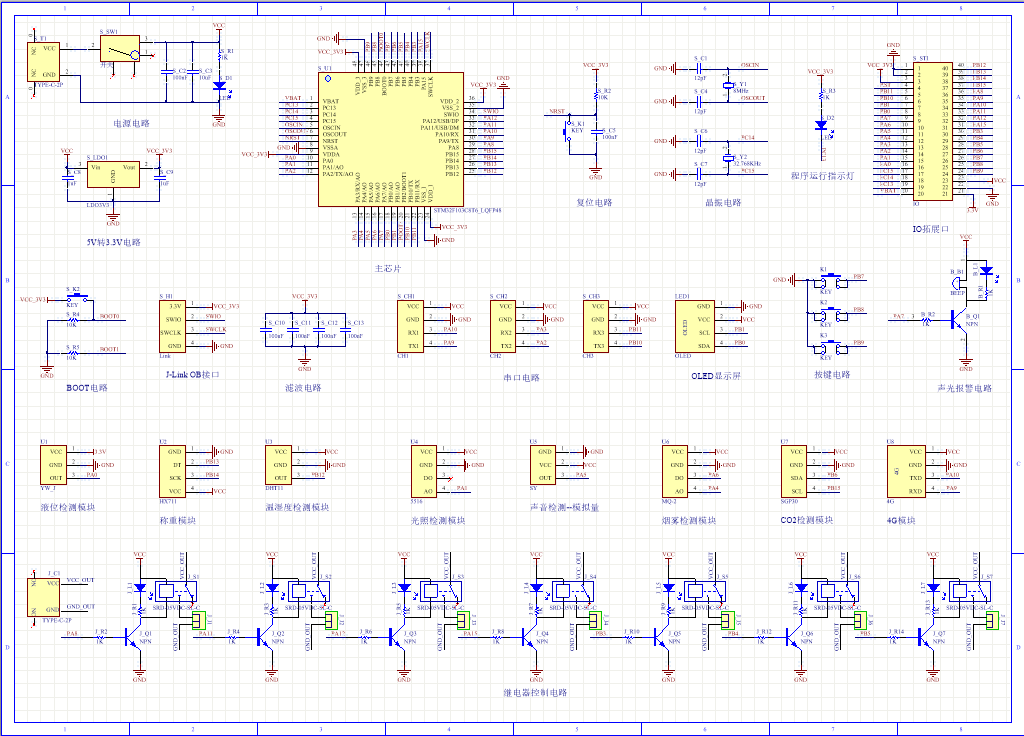Click the '温湿度检测模块' label

coord(297,507)
